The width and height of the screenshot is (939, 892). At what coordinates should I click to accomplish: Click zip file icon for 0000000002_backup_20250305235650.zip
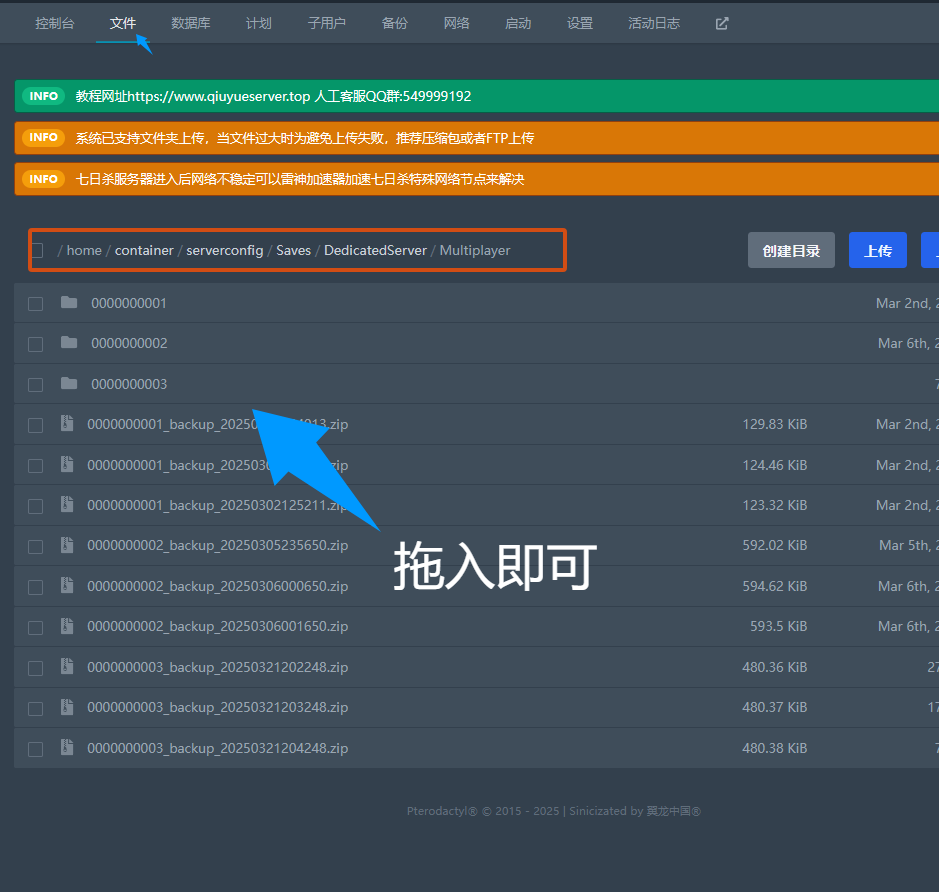click(67, 545)
